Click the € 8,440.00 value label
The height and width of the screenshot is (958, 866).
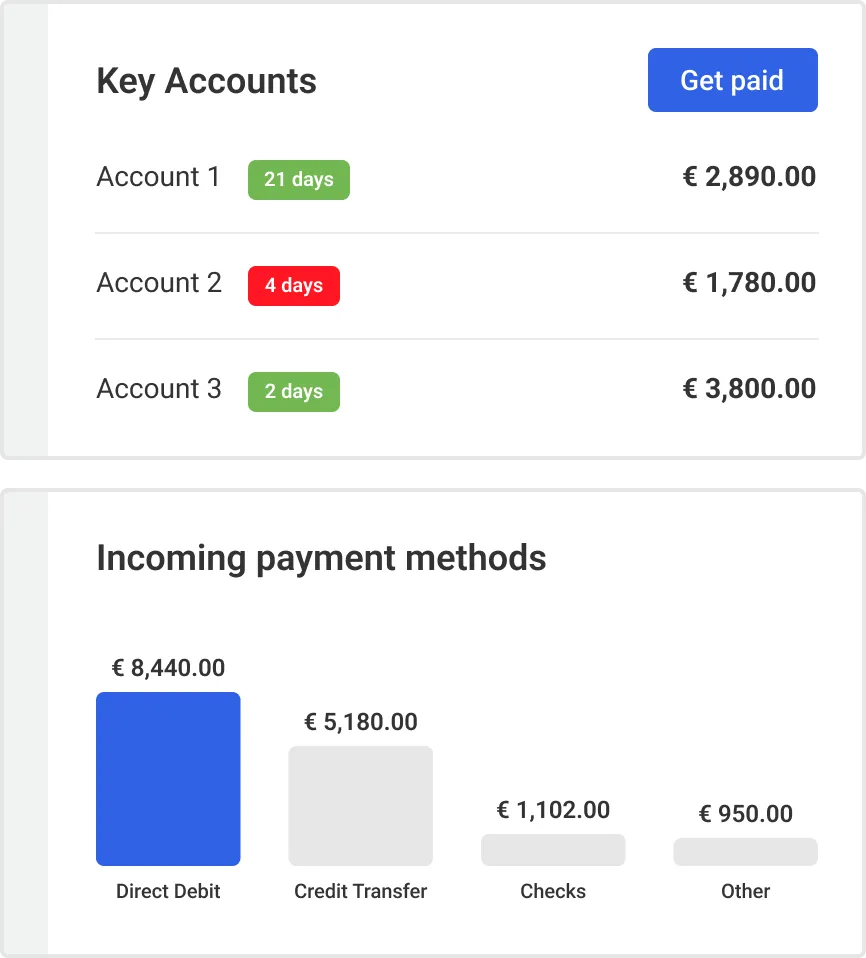(x=168, y=668)
